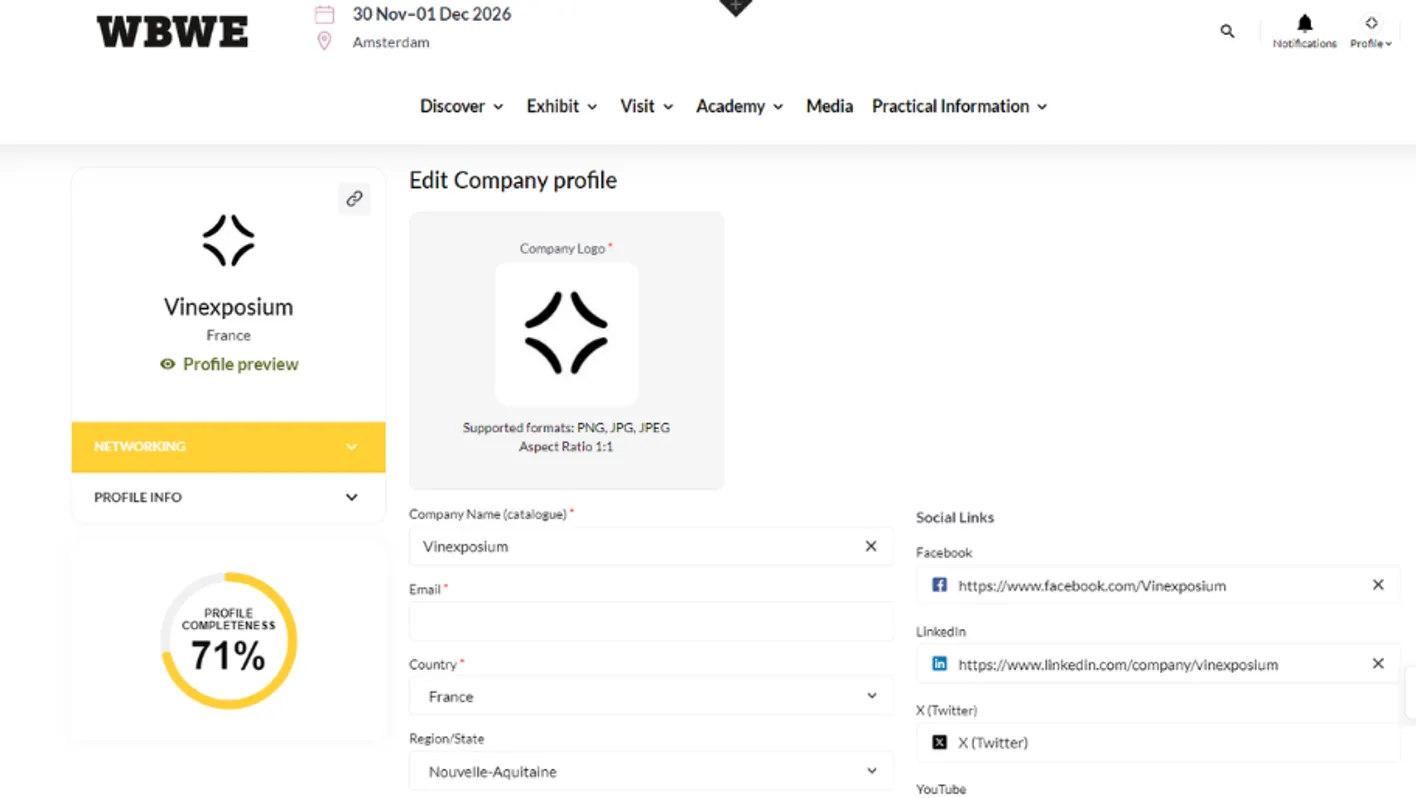This screenshot has height=798, width=1416.
Task: Click the Email input field
Action: tap(651, 622)
